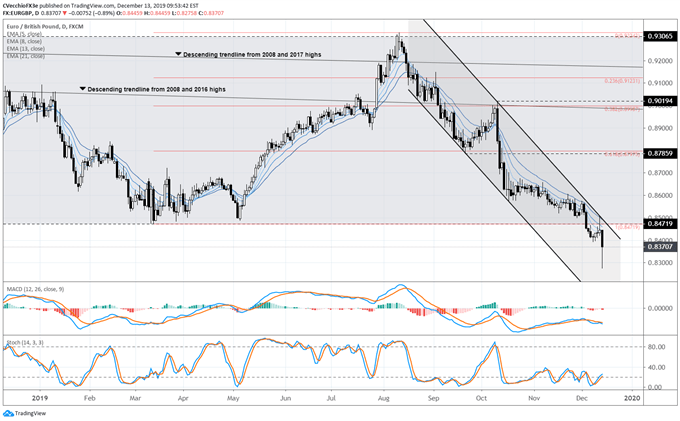Click the 0.93065 price label
This screenshot has height=421, width=680.
(660, 36)
